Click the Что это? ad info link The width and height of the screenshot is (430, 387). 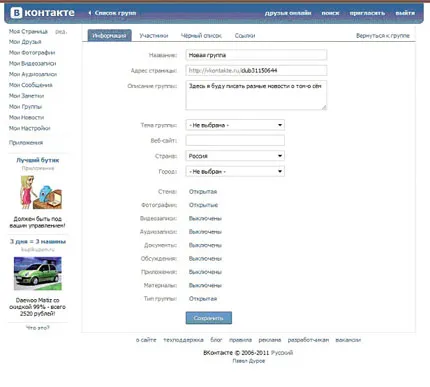pos(38,328)
